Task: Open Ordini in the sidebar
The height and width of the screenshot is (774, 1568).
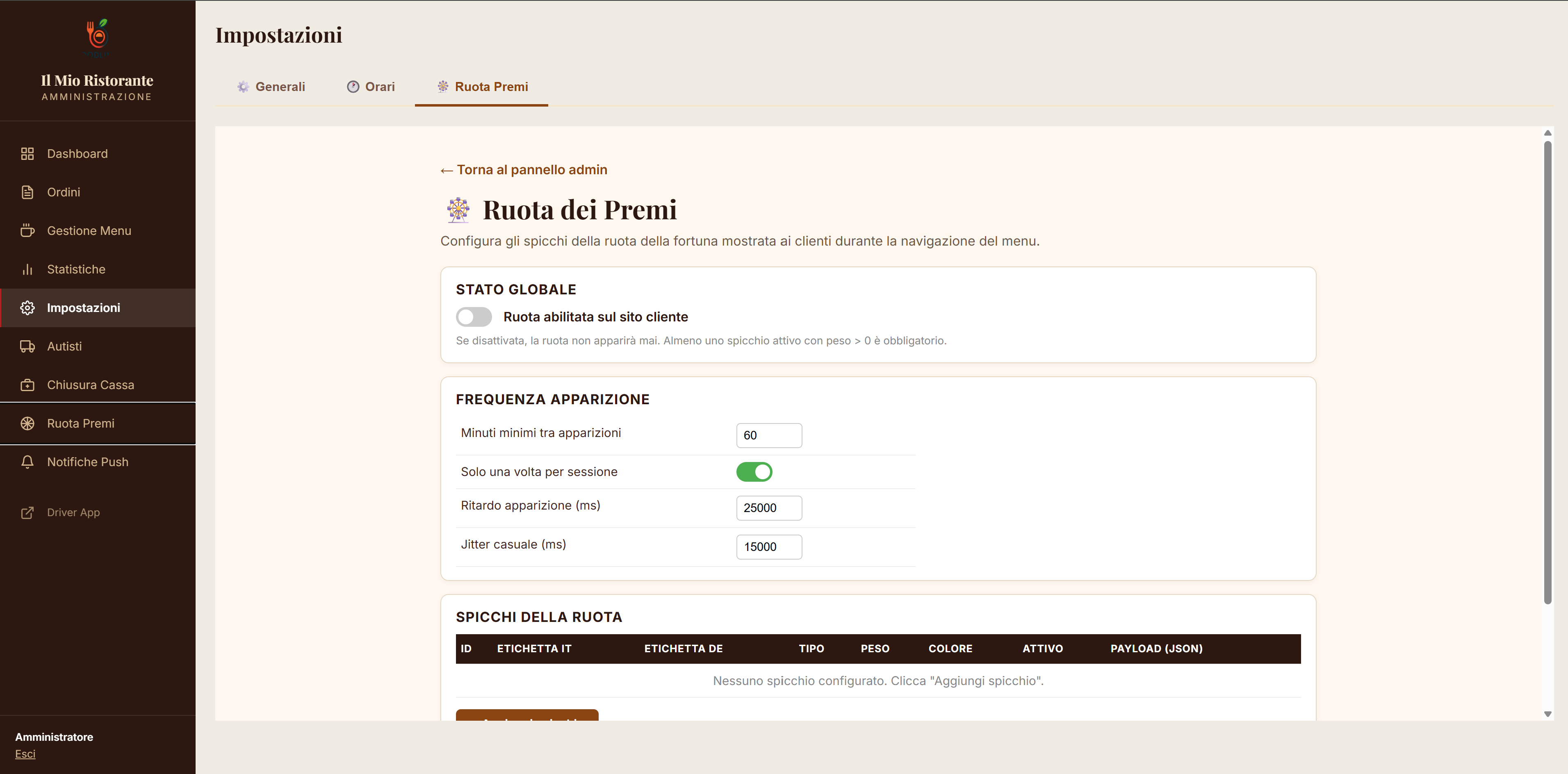Action: pos(98,192)
